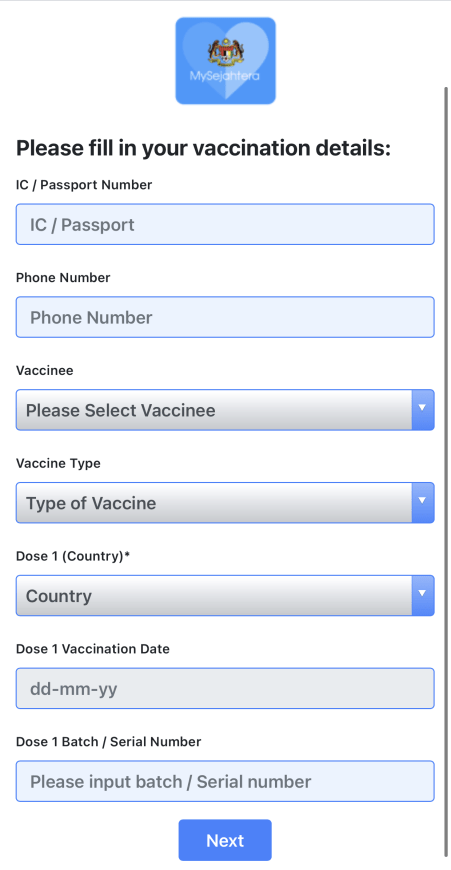451x870 pixels.
Task: Focus the IC / Passport input field
Action: coord(225,224)
